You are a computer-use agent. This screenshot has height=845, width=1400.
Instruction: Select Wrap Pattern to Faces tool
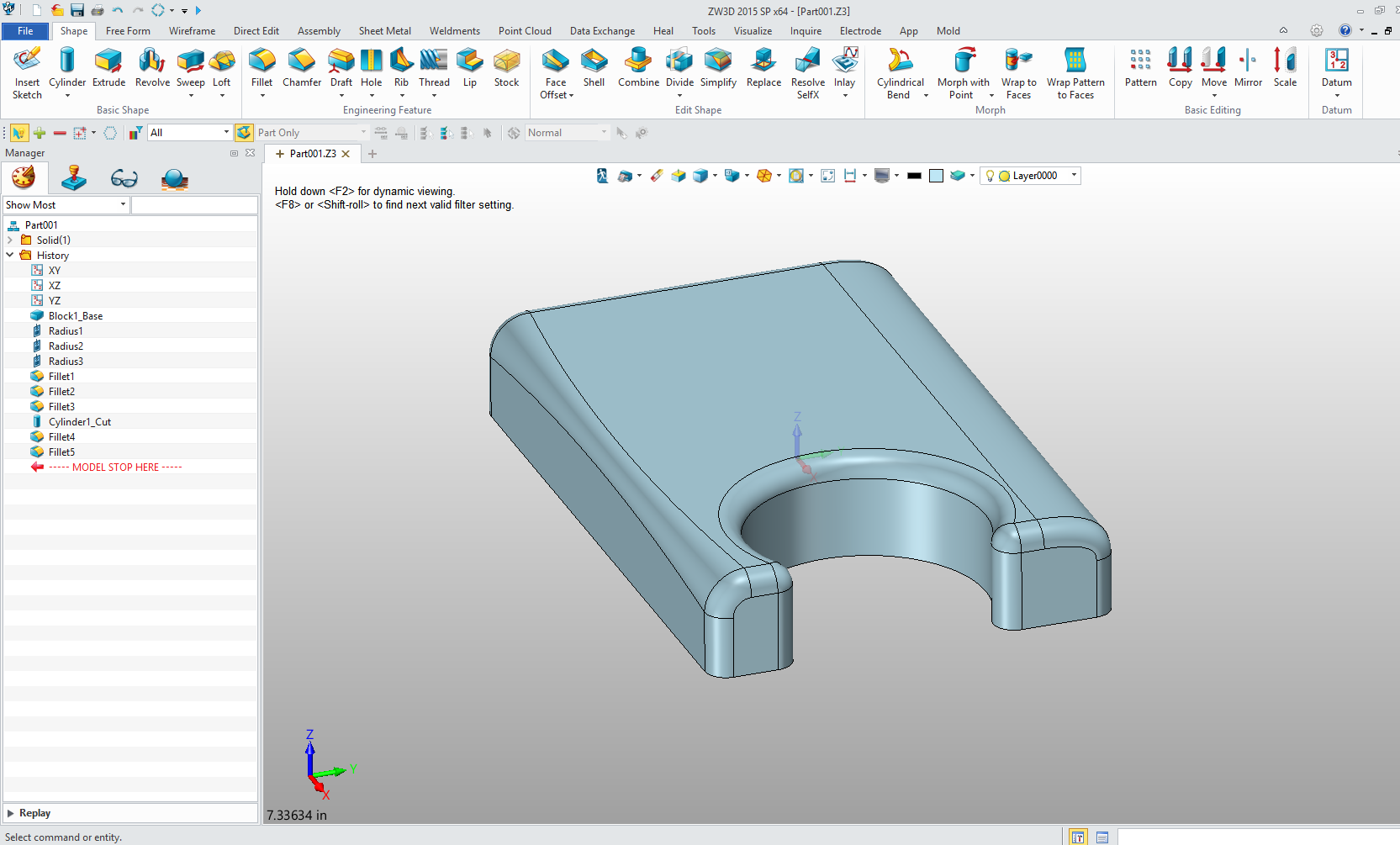pos(1075,72)
